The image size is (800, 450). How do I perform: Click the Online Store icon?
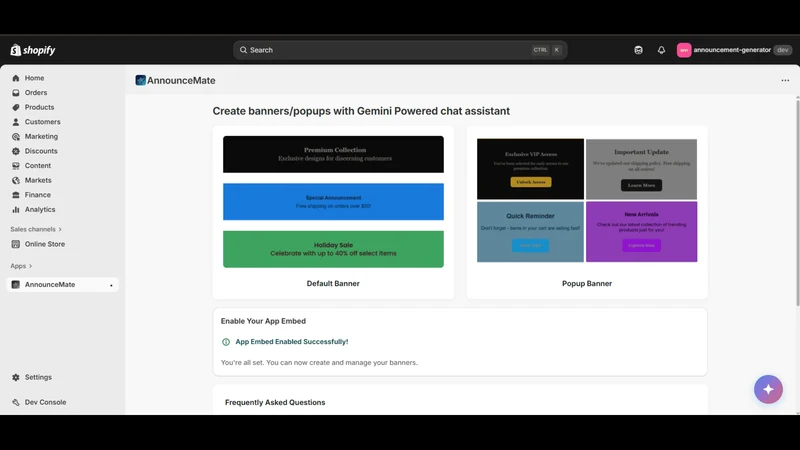(x=16, y=244)
